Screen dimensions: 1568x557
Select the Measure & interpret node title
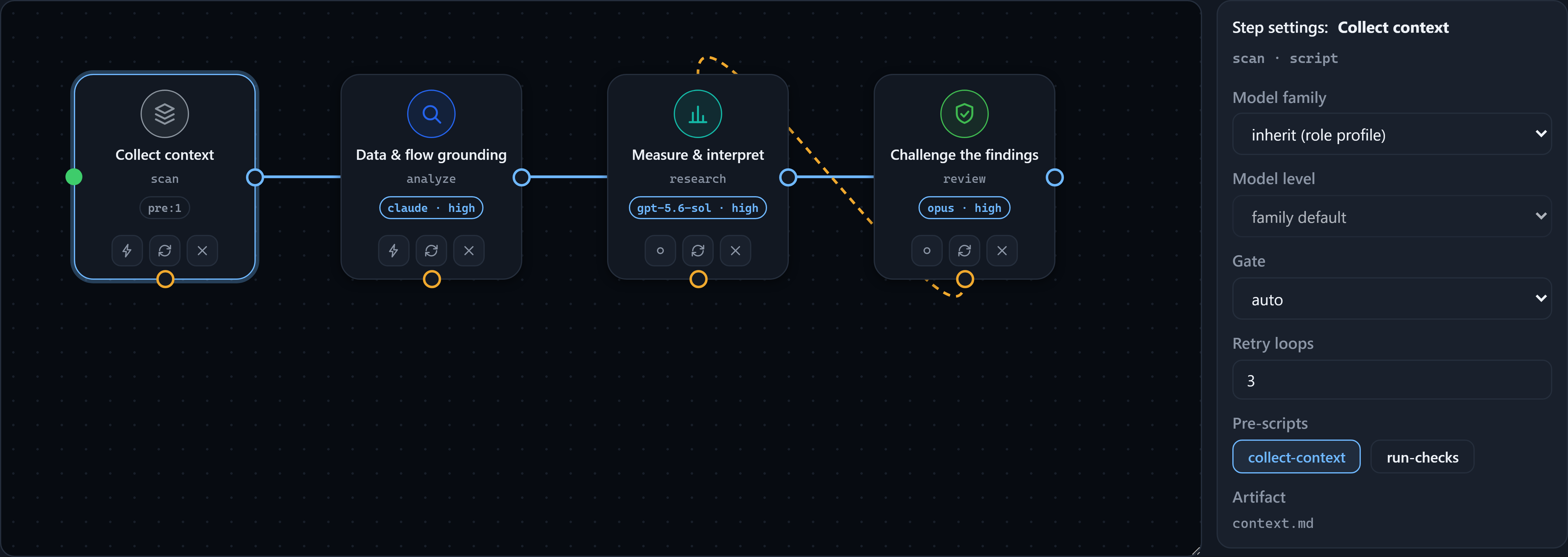[x=698, y=155]
